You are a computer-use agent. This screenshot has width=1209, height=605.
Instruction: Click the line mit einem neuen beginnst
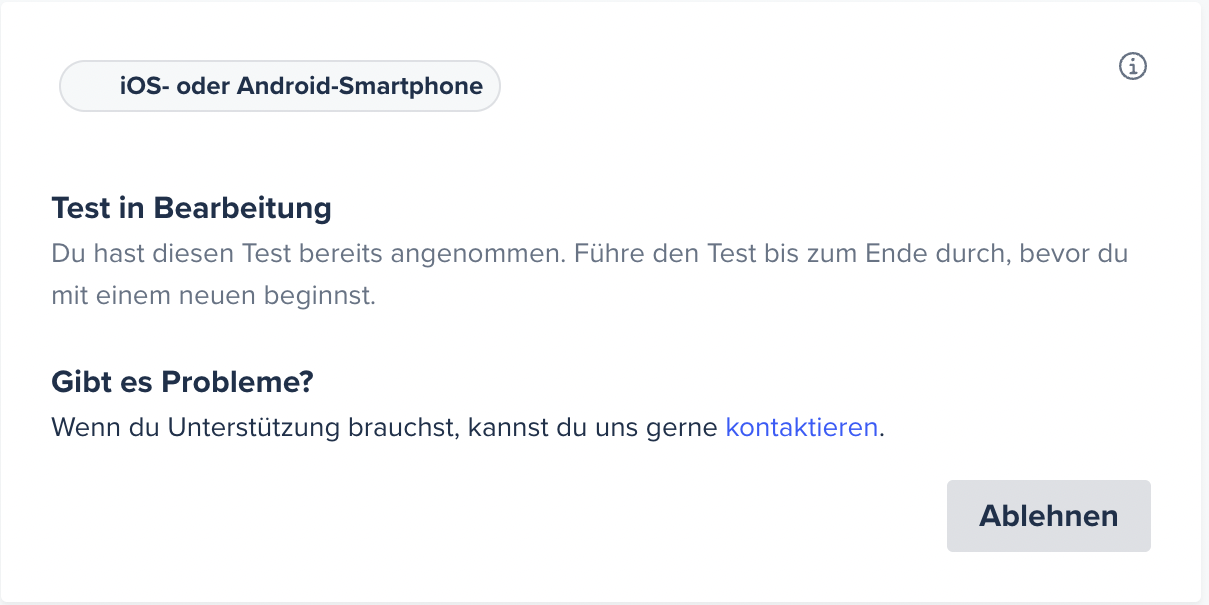pos(213,297)
